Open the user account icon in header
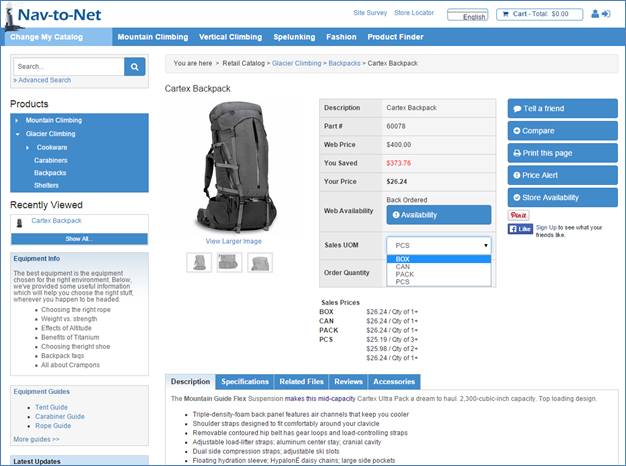The width and height of the screenshot is (626, 466). [x=595, y=14]
